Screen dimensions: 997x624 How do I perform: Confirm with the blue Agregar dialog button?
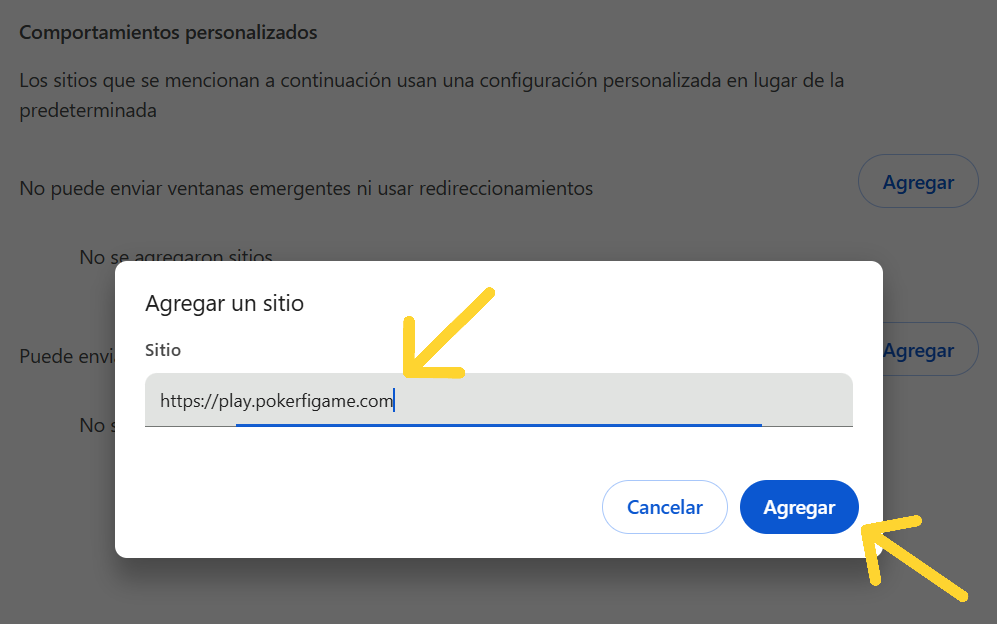click(x=799, y=507)
